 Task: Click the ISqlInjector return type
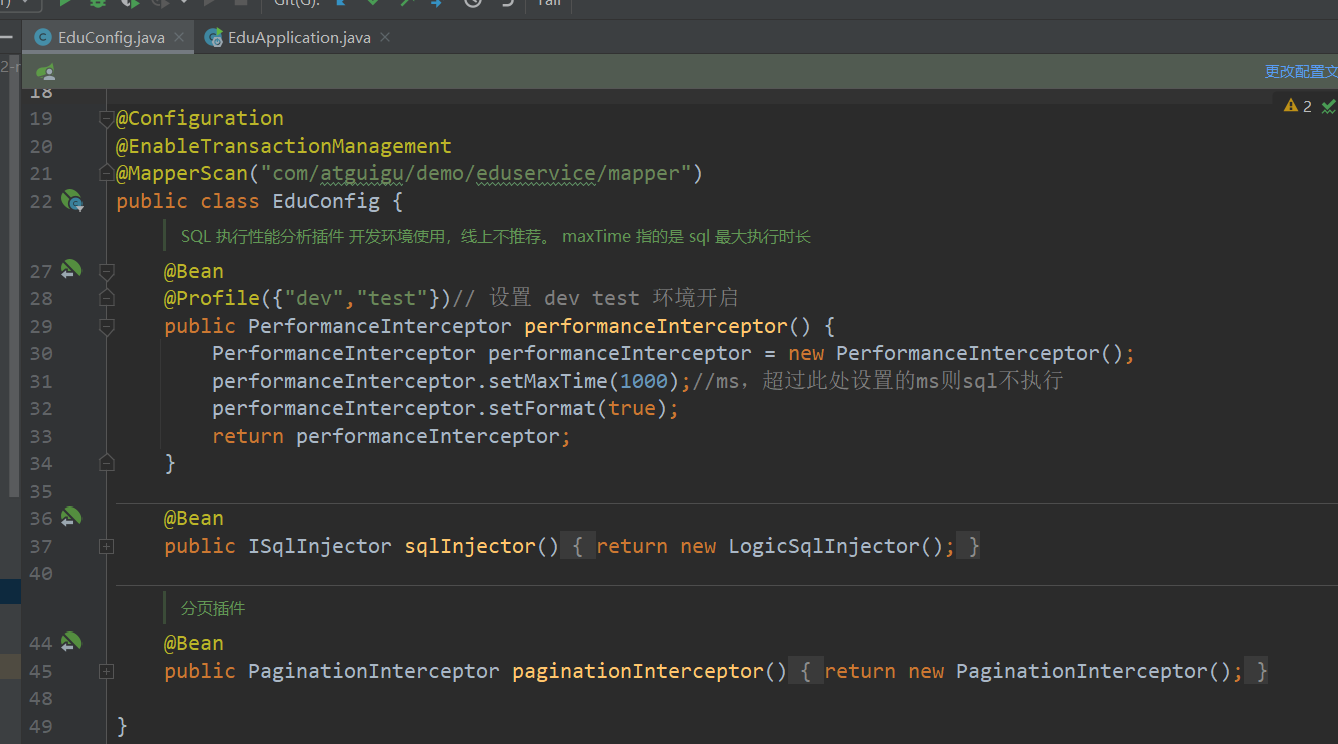(x=320, y=546)
